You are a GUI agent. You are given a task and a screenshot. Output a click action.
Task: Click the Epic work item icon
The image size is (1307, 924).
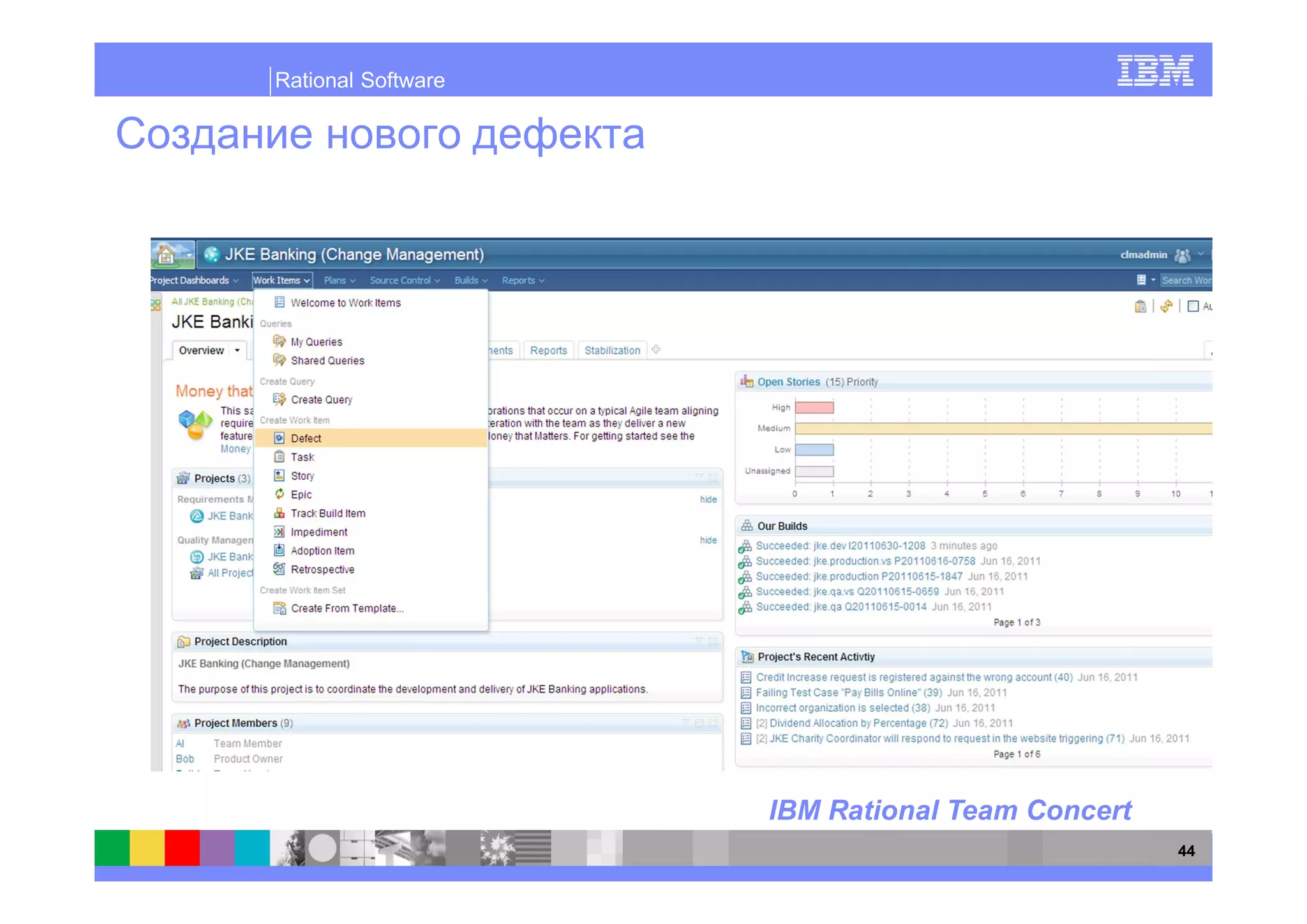(279, 494)
